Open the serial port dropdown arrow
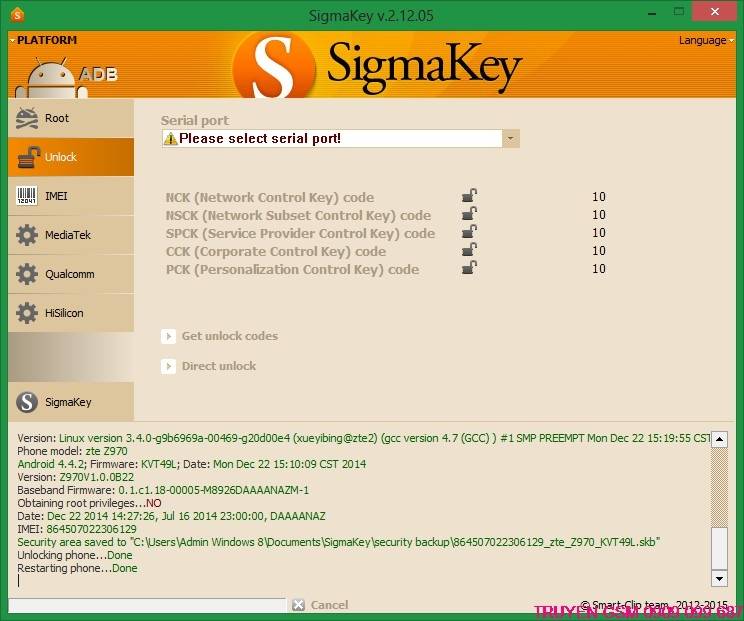Image resolution: width=744 pixels, height=621 pixels. (511, 139)
